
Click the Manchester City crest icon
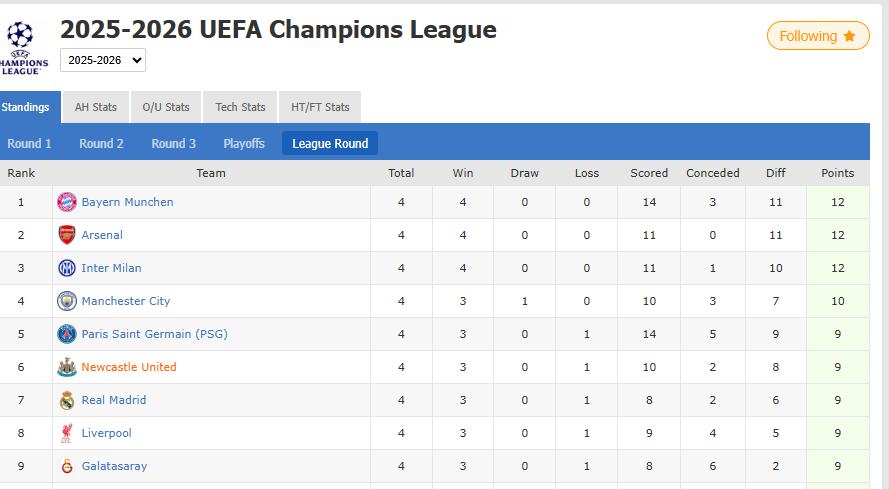click(67, 301)
